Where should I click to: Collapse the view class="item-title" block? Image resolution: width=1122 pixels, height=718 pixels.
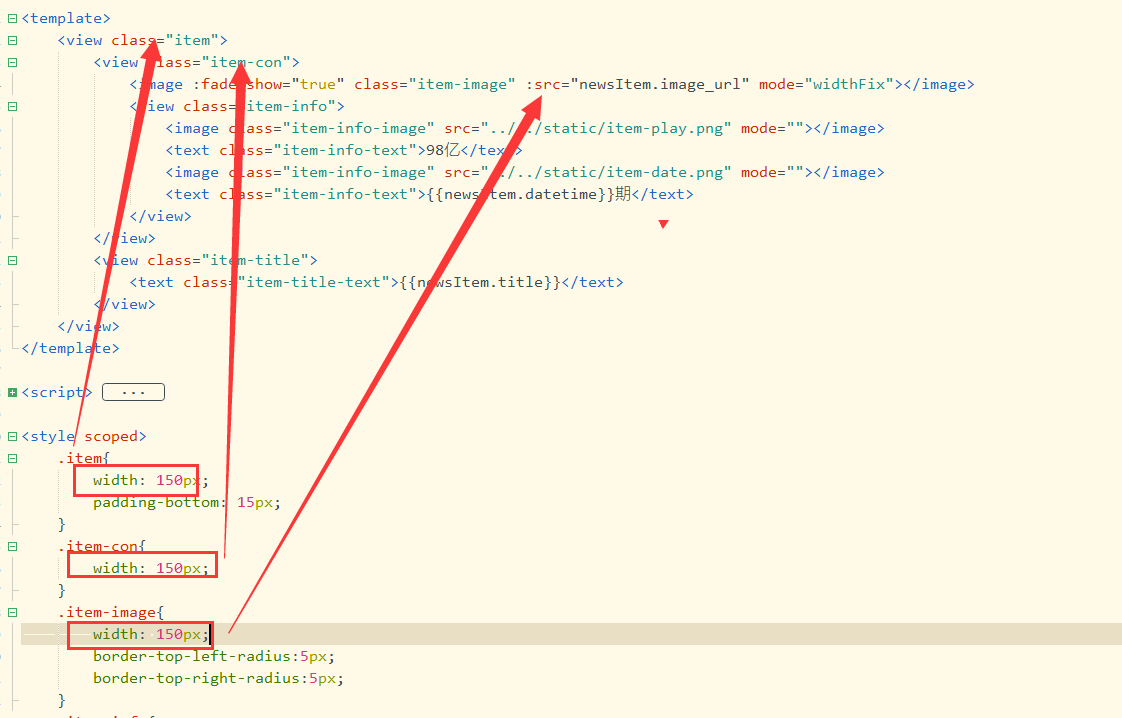pos(12,260)
